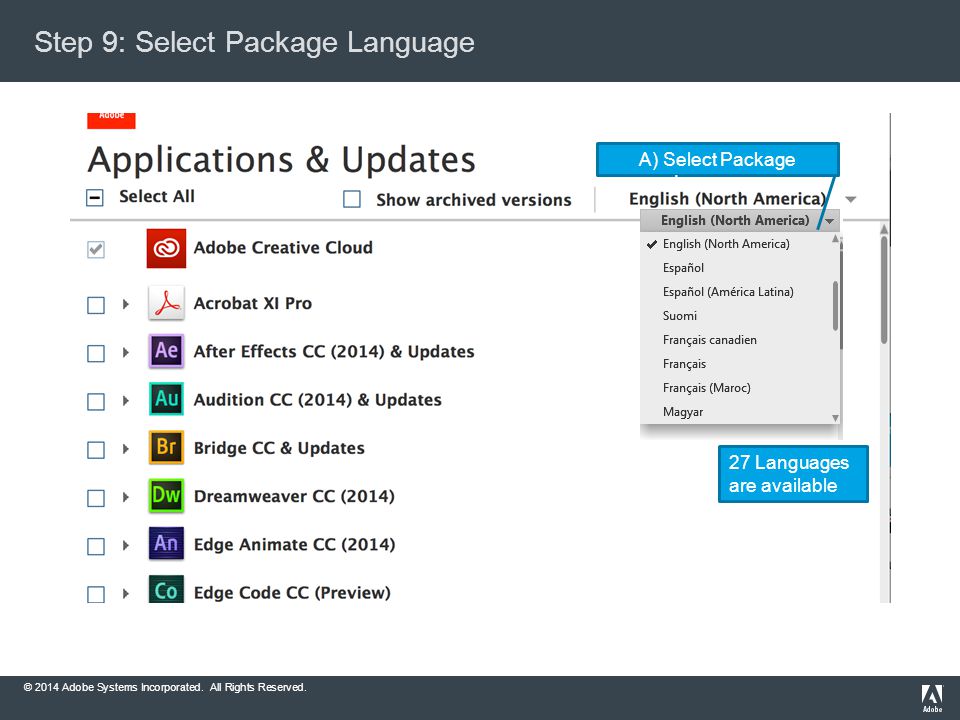Screen dimensions: 960x720
Task: Click the Bridge CC & Updates label
Action: tap(279, 448)
